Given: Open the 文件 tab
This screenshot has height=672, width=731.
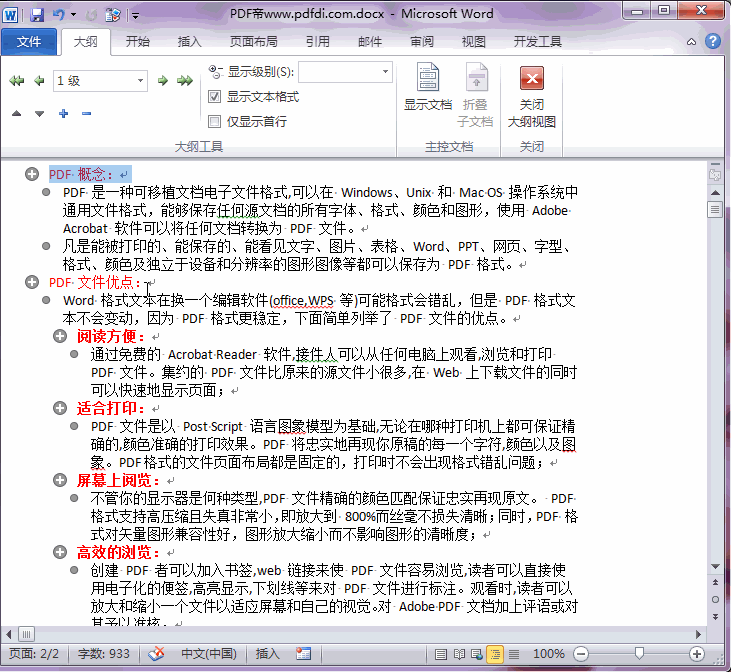Looking at the screenshot, I should [29, 42].
